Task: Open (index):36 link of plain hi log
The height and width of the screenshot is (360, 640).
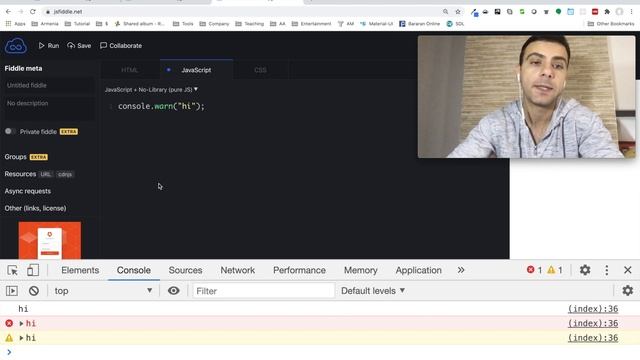Action: [593, 309]
